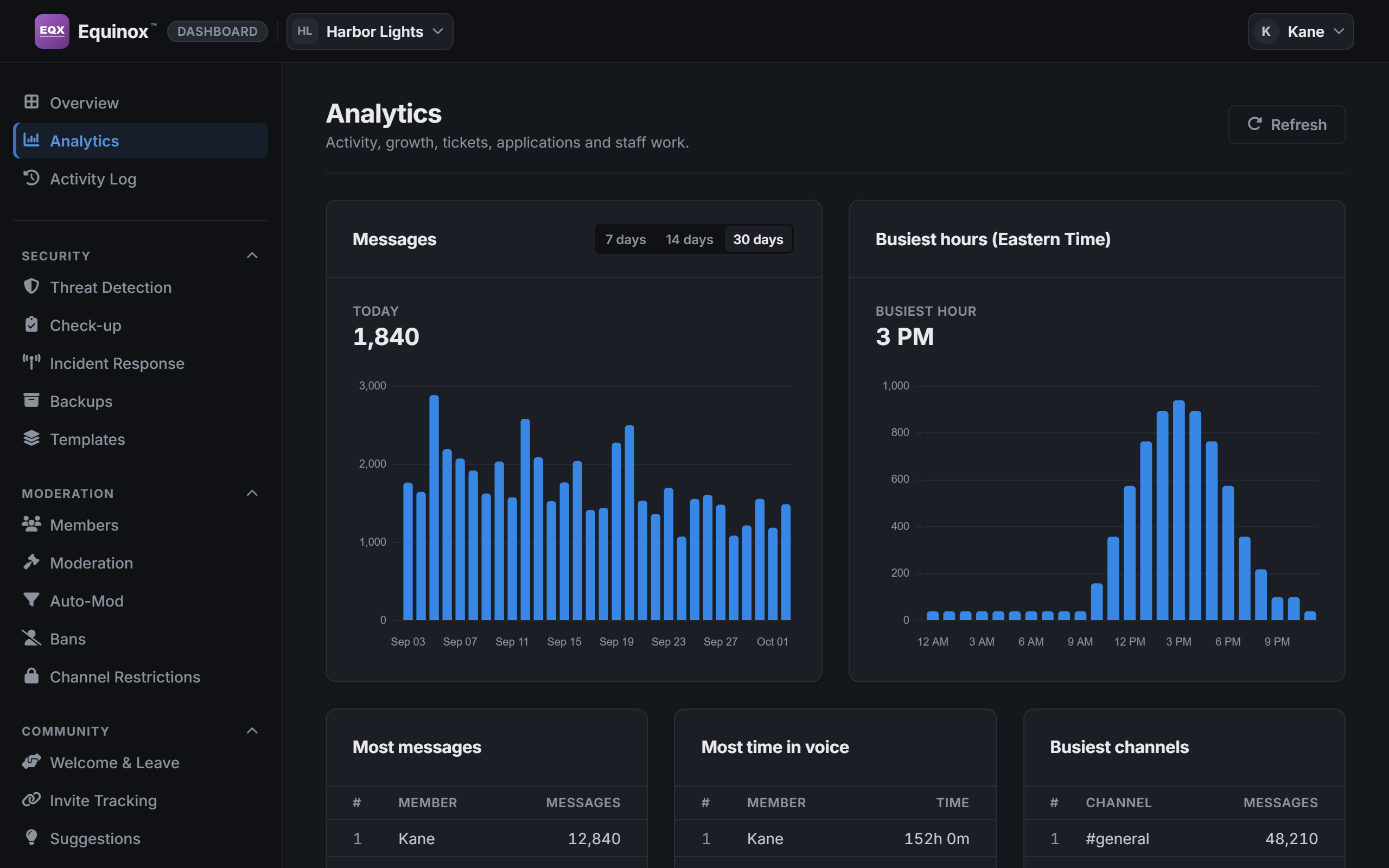The image size is (1389, 868).
Task: Click the Activity Log history icon
Action: pos(31,178)
